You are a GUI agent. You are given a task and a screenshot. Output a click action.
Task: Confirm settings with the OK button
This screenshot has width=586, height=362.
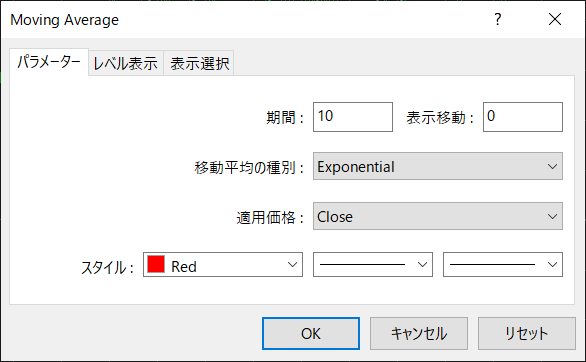311,333
